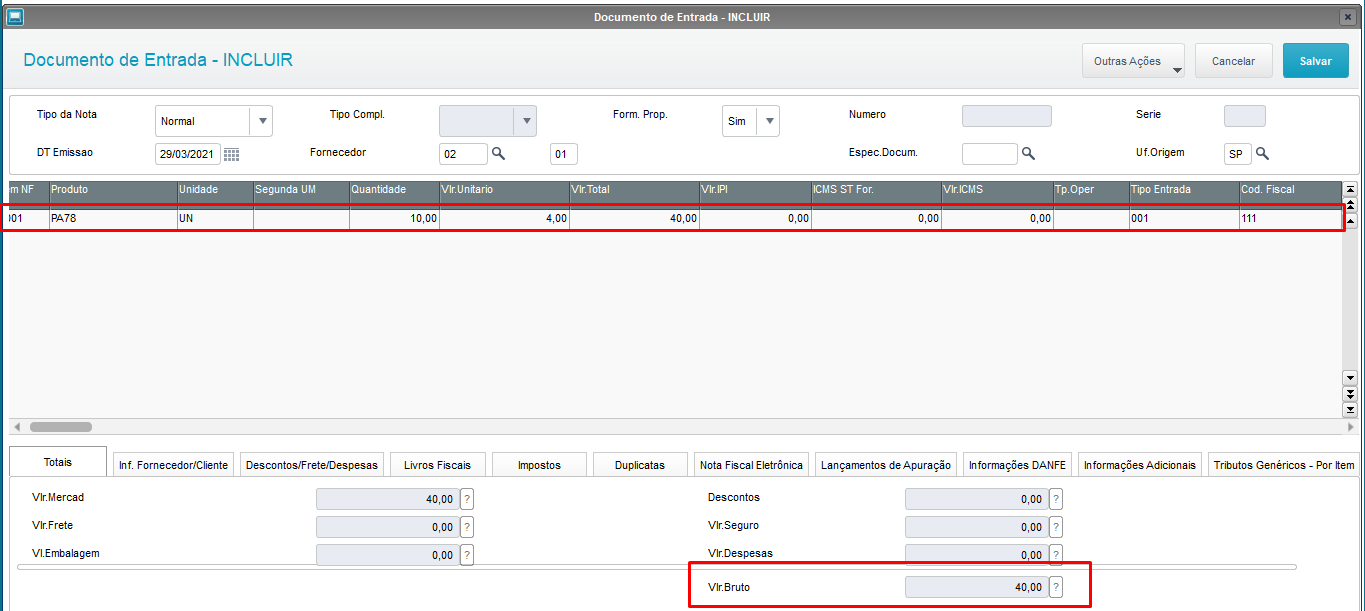
Task: Select product cell PA78
Action: [x=113, y=218]
